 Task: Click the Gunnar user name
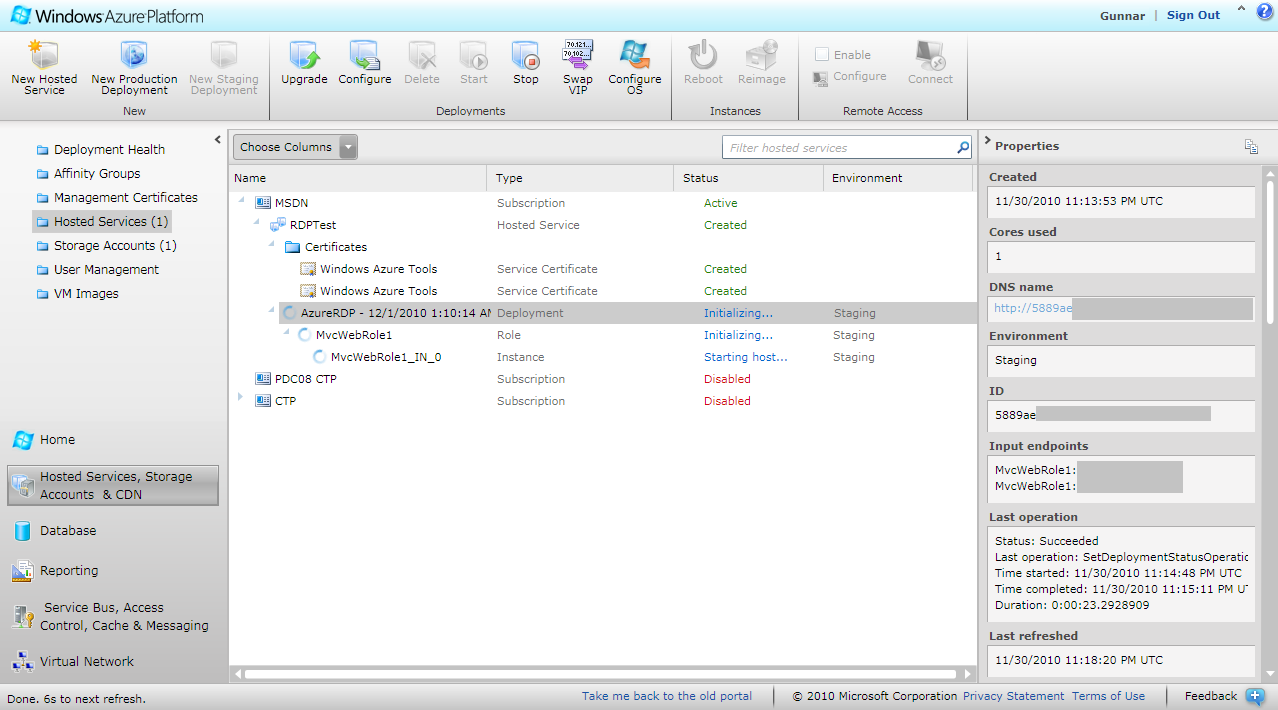tap(1122, 15)
